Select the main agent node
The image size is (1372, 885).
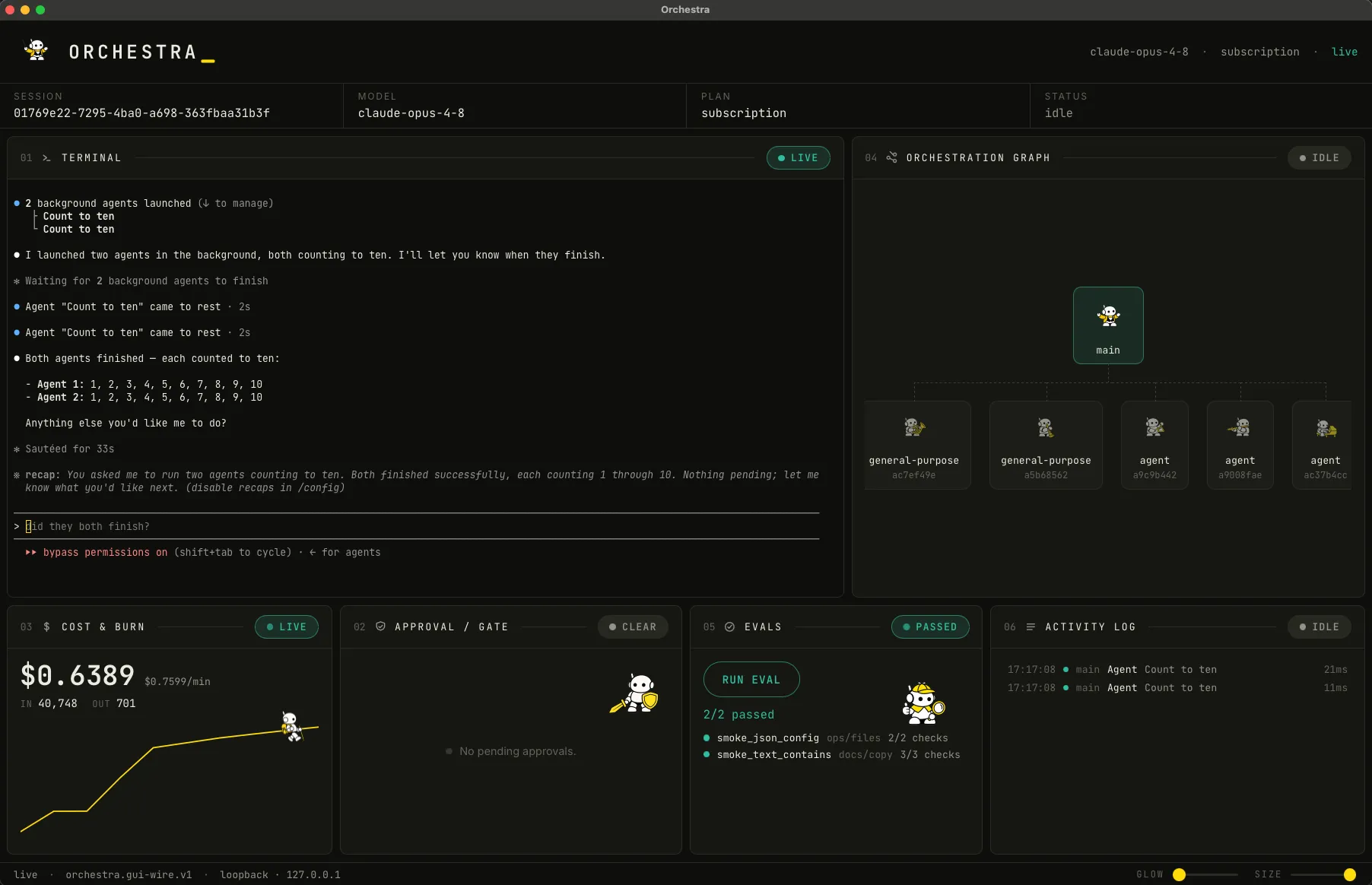tap(1108, 325)
